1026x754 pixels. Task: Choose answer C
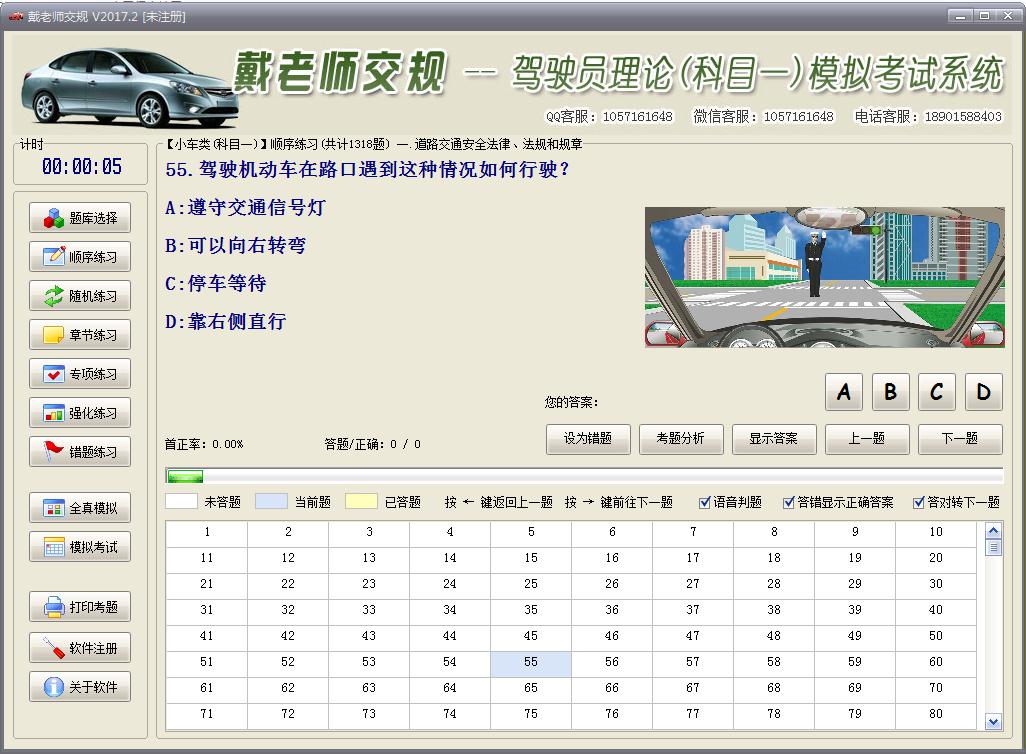click(x=936, y=392)
